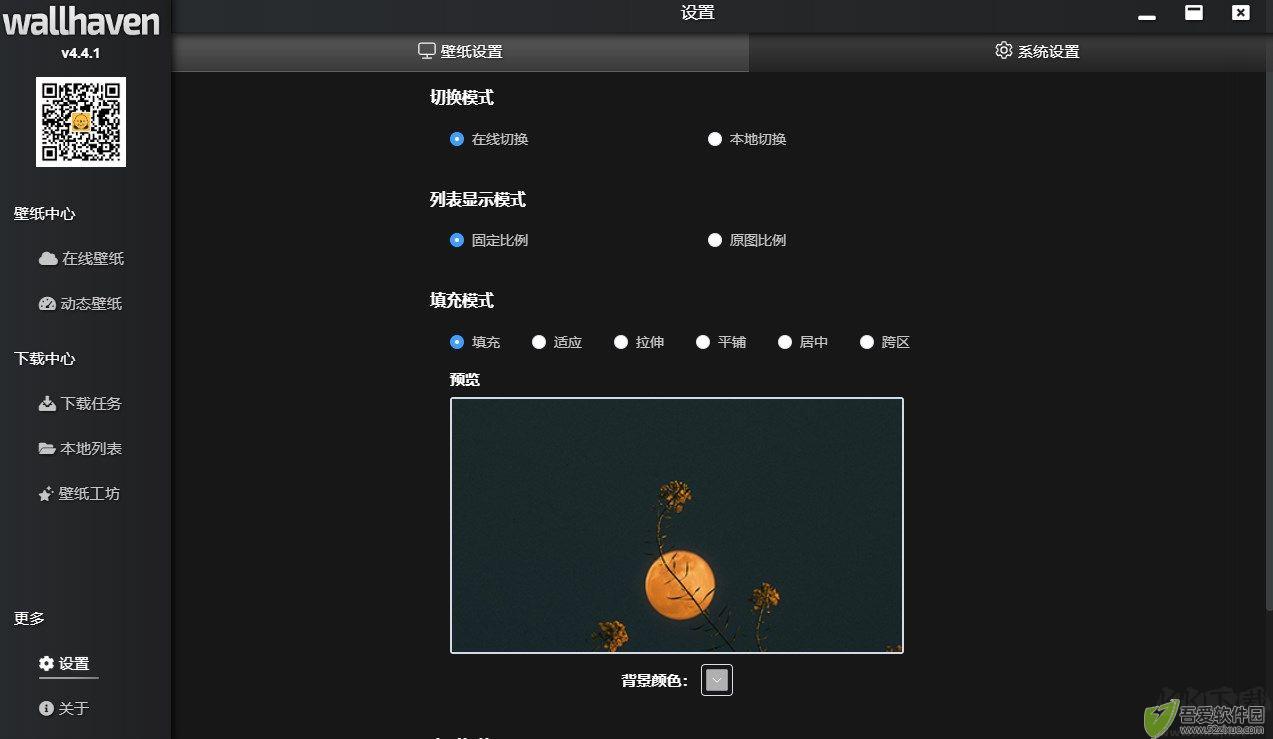
Task: Switch to 壁纸设置 tab
Action: click(x=460, y=52)
